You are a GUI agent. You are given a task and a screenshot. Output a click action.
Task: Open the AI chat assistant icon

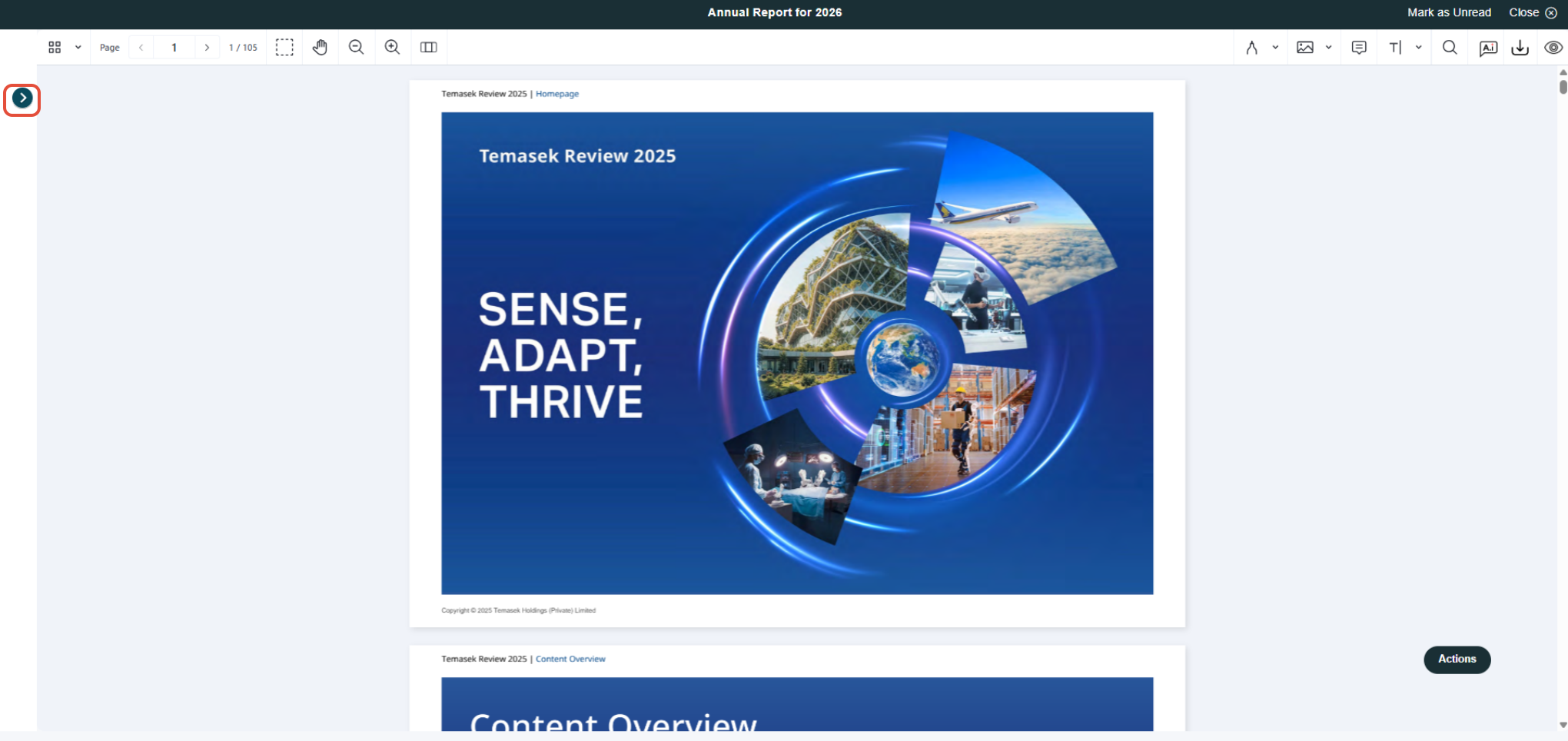click(x=1488, y=48)
